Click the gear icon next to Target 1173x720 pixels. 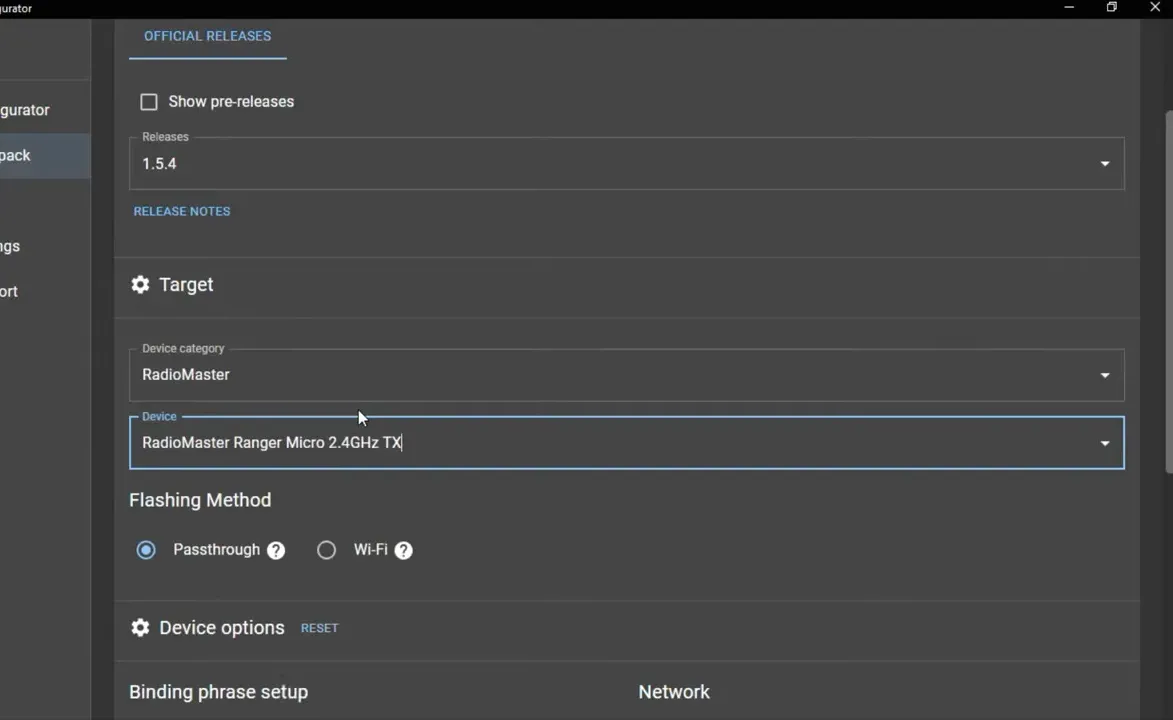(x=140, y=284)
